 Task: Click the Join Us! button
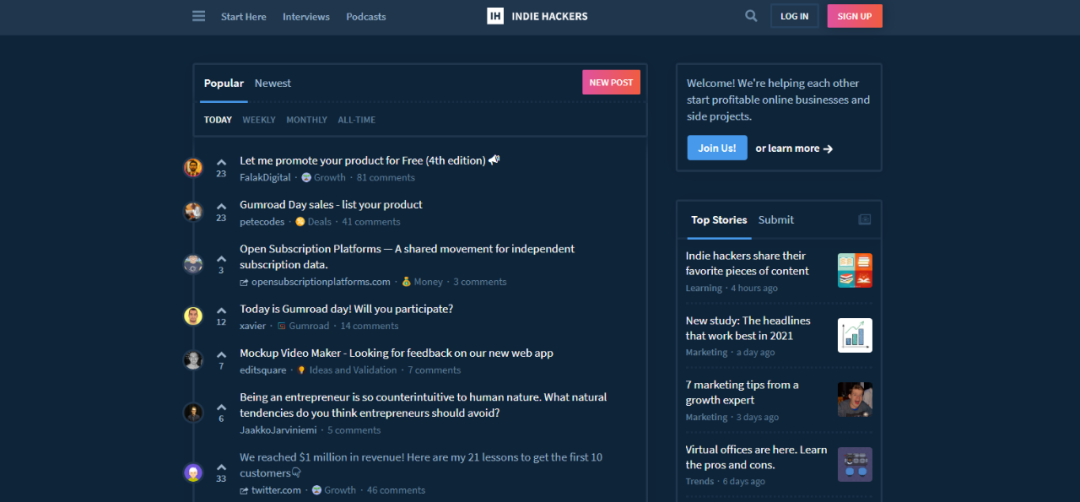(x=717, y=148)
